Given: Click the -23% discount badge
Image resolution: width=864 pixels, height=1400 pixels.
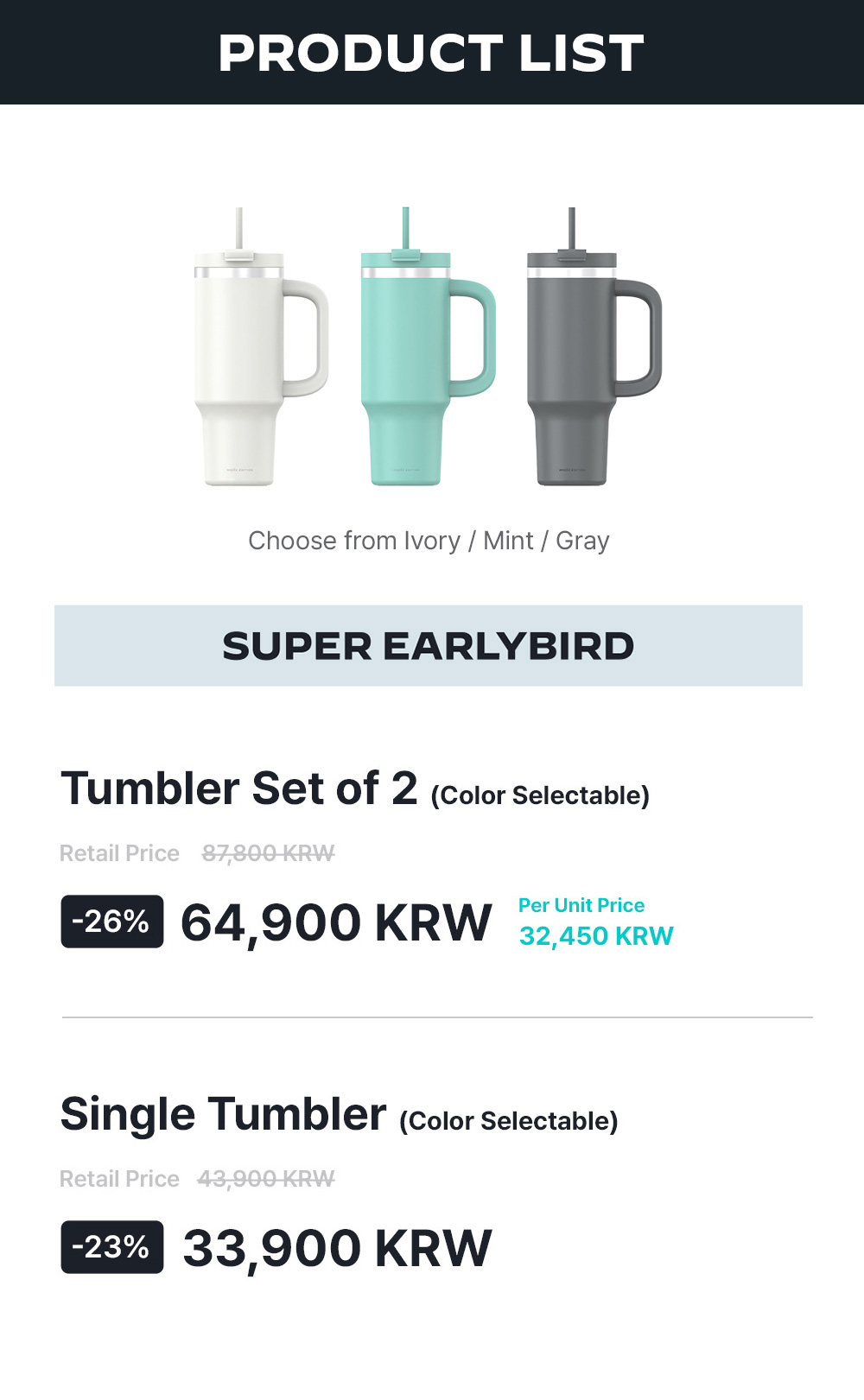Looking at the screenshot, I should [112, 1247].
